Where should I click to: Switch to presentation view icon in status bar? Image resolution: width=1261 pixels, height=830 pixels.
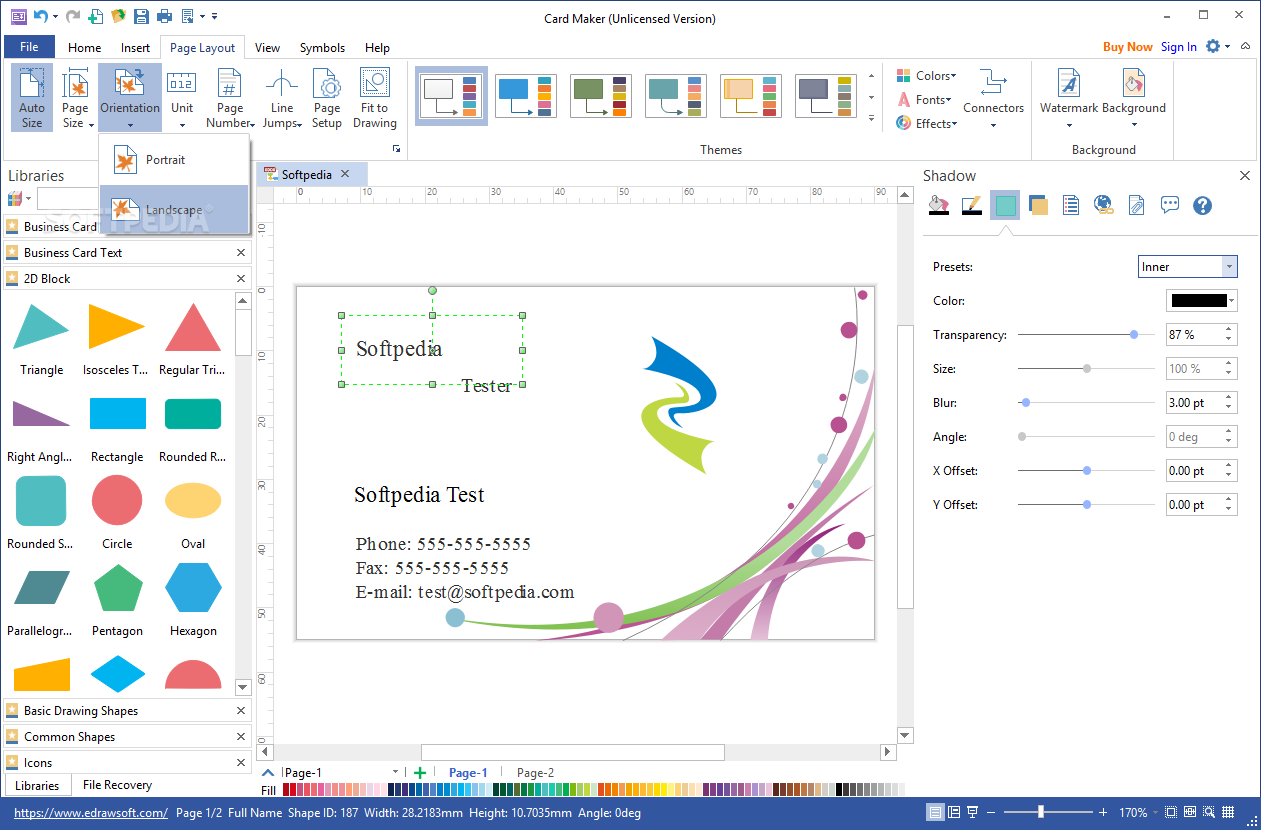pyautogui.click(x=973, y=812)
